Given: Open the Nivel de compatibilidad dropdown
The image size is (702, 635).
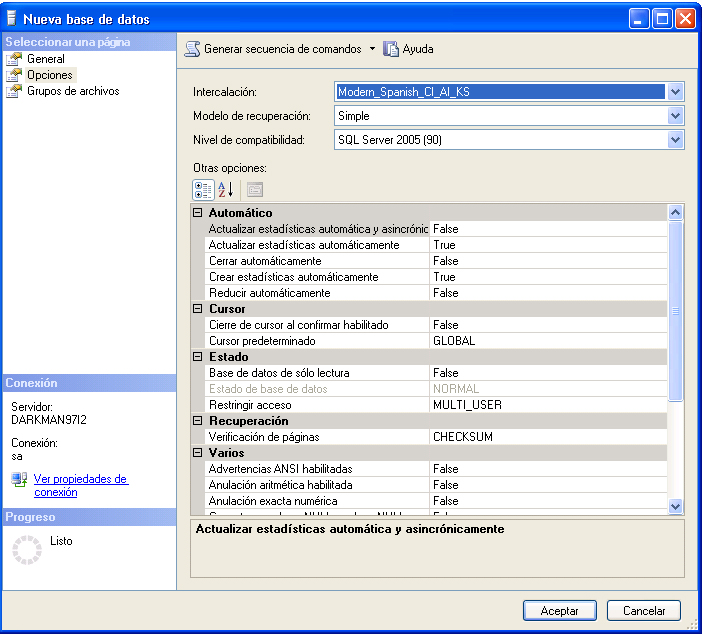Looking at the screenshot, I should click(x=675, y=140).
